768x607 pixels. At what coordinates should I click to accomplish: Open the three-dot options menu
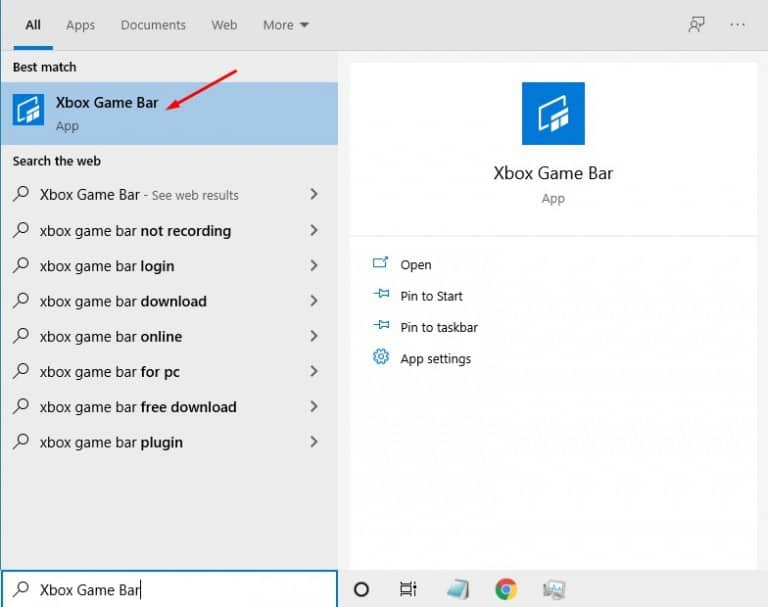(737, 24)
